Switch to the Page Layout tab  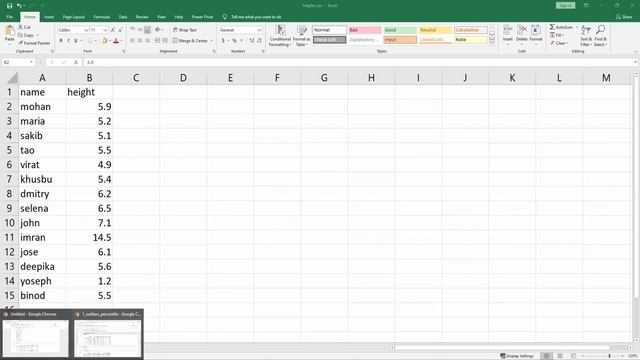73,17
